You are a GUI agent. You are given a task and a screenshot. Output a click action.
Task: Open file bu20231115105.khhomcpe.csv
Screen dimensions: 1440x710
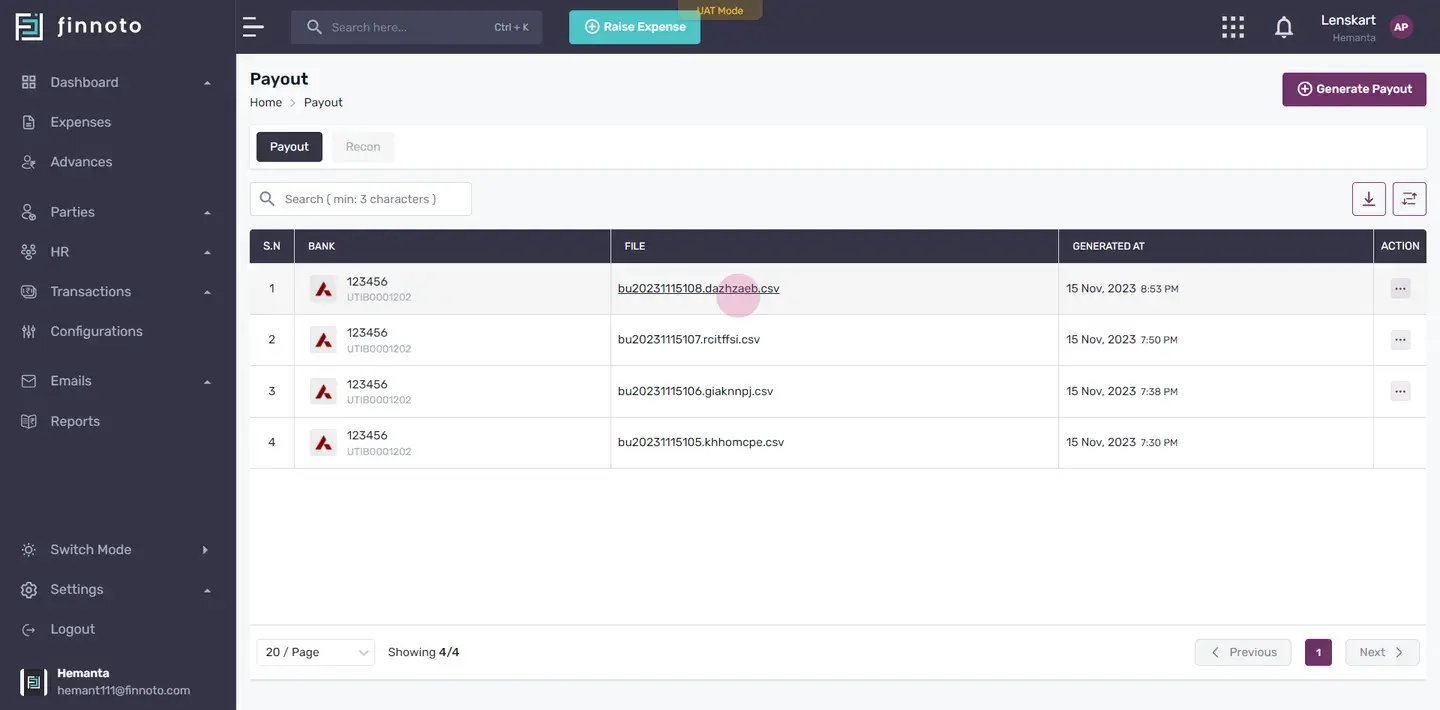[x=701, y=442]
